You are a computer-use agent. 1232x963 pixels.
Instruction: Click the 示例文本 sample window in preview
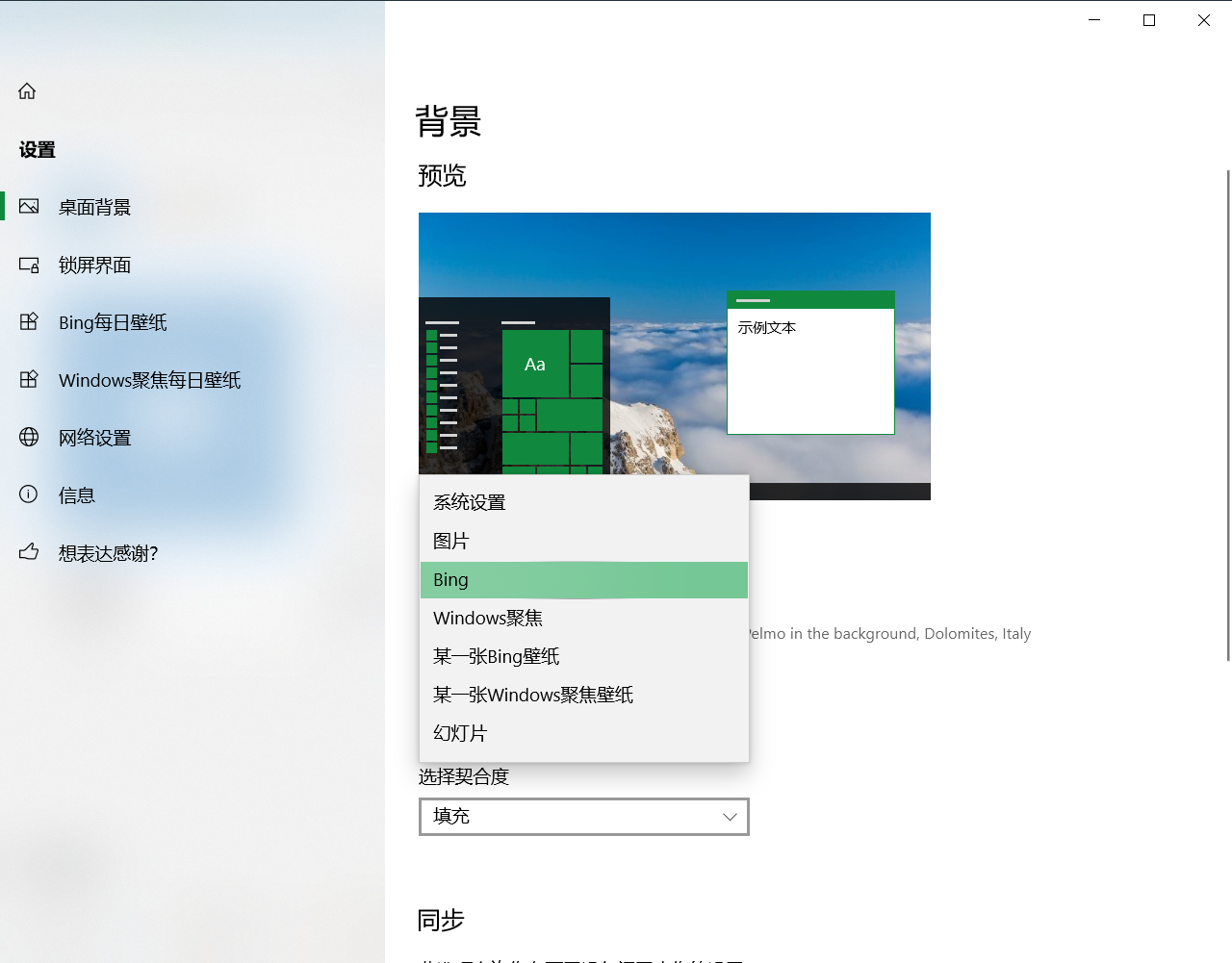[810, 363]
